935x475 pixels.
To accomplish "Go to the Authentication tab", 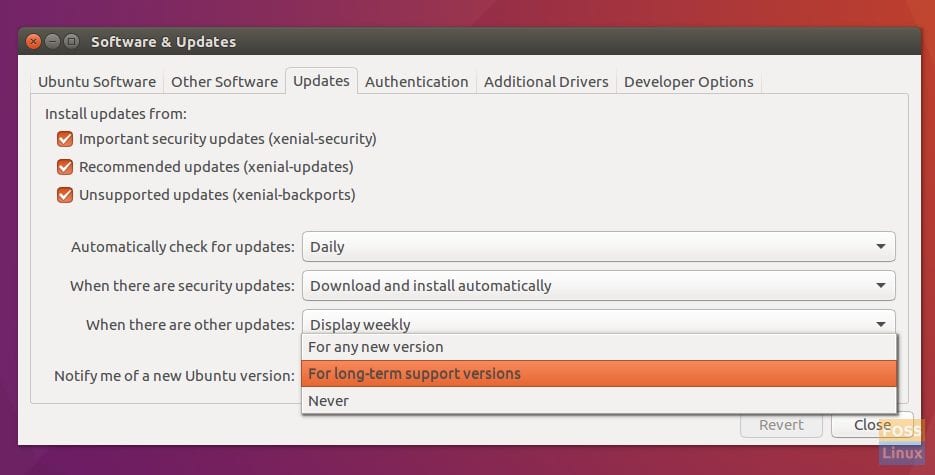I will coord(416,82).
